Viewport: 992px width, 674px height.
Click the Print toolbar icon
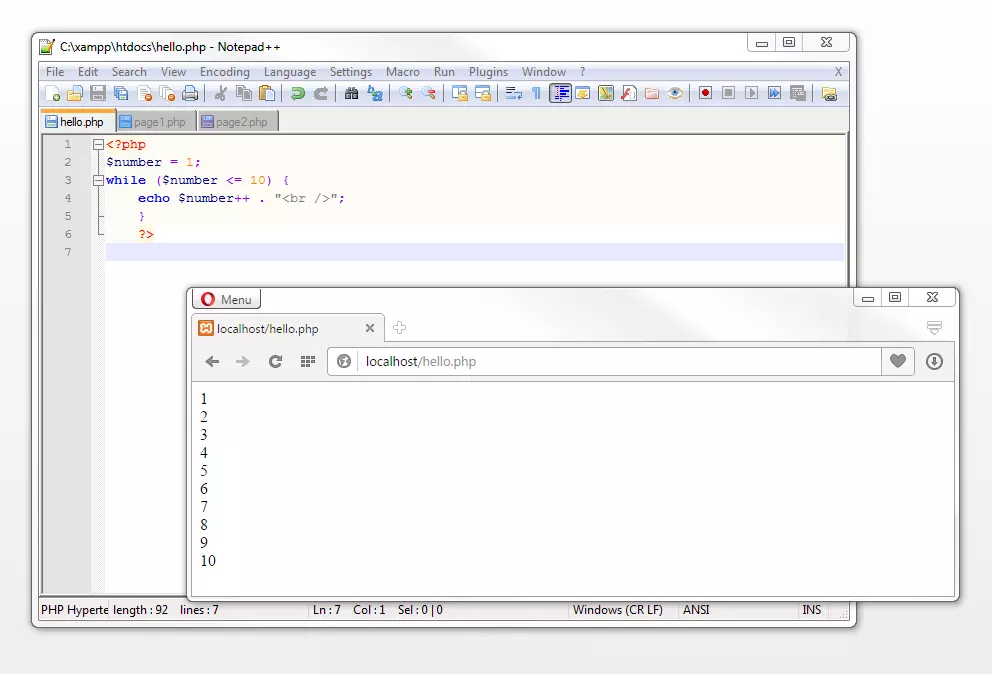tap(191, 93)
